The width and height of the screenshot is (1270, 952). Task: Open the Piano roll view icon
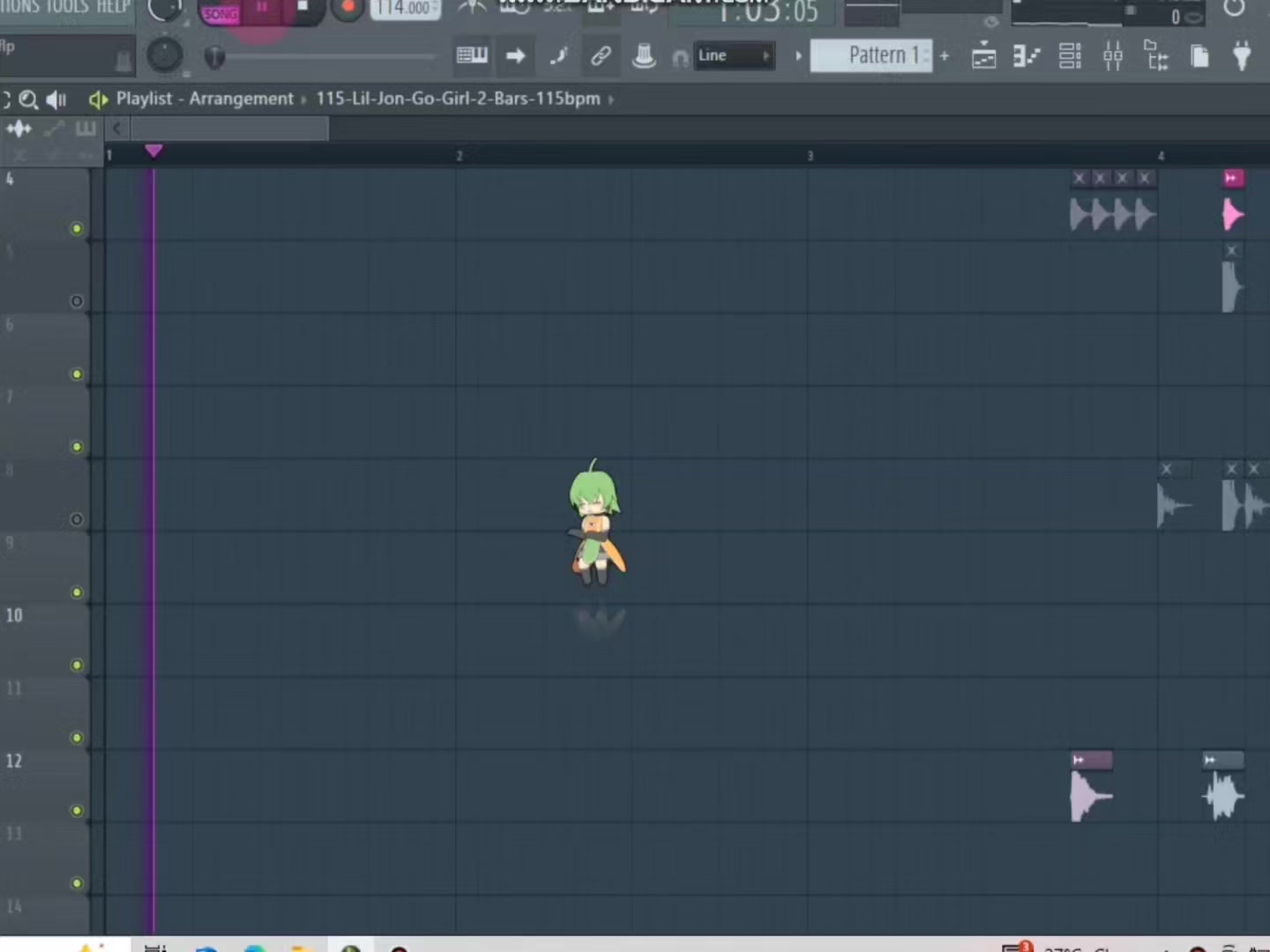(x=1027, y=57)
